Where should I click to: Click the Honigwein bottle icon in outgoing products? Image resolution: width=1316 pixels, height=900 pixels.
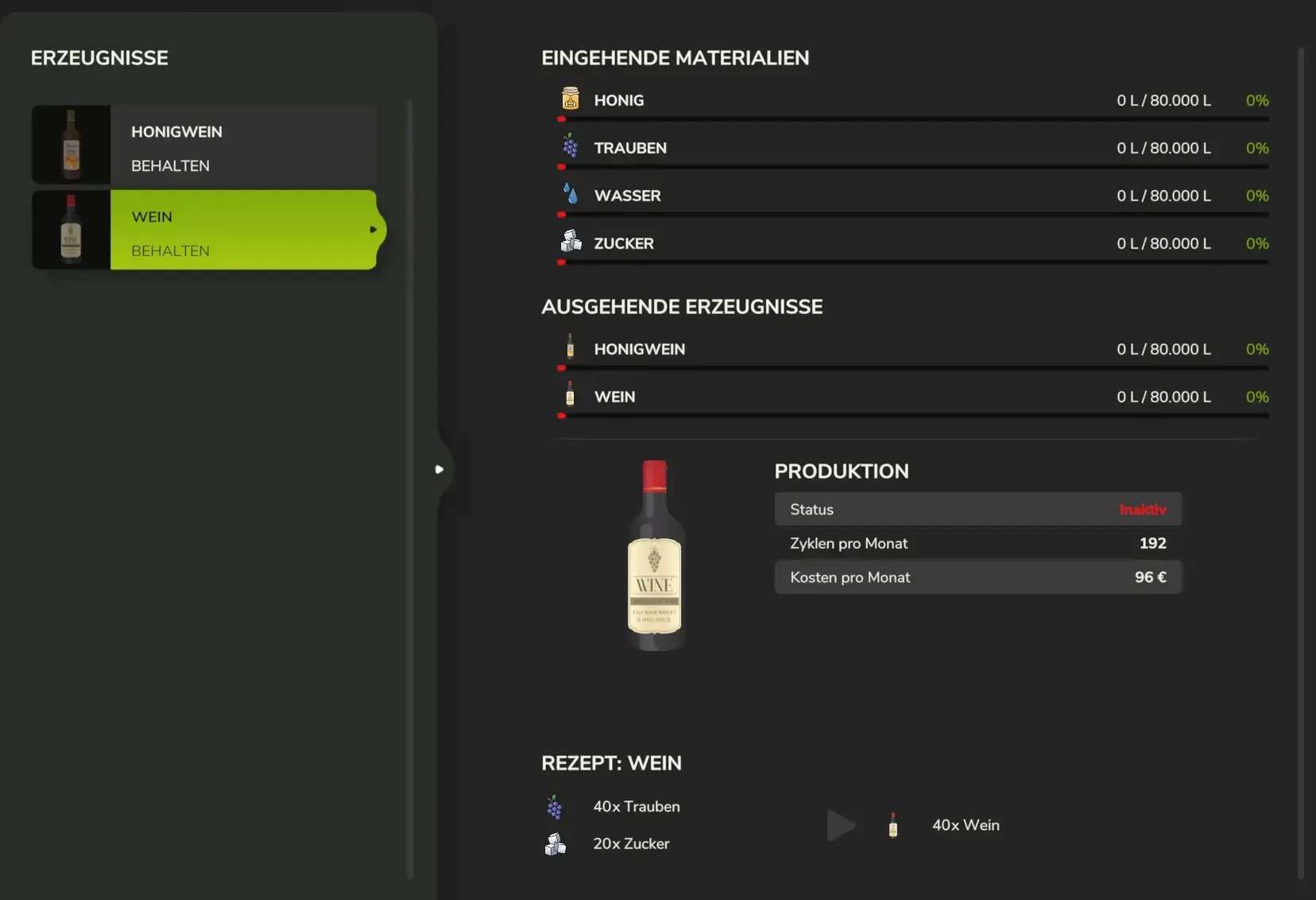pyautogui.click(x=570, y=347)
